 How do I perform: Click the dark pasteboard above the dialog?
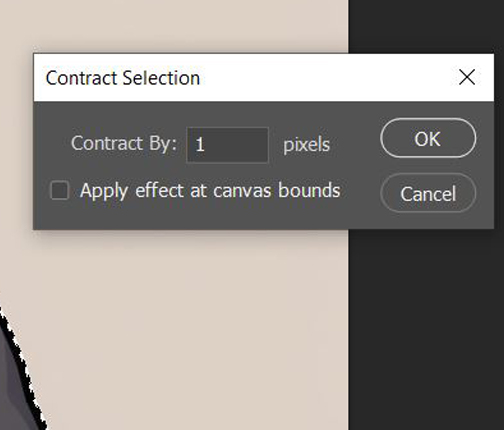[x=427, y=25]
